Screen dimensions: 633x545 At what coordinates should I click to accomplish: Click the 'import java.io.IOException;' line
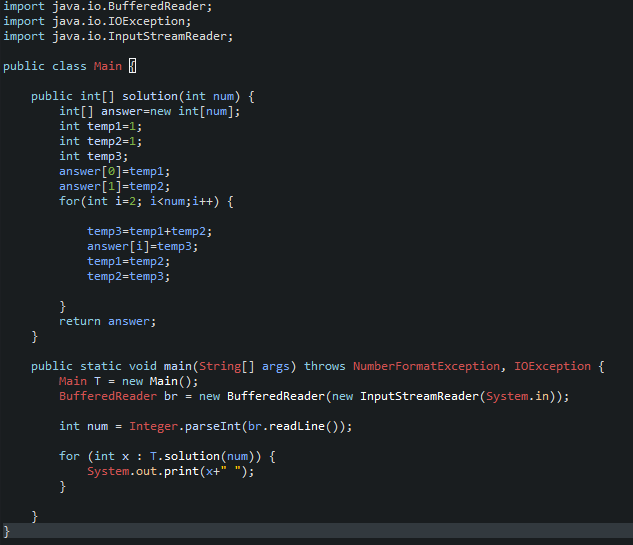[97, 21]
